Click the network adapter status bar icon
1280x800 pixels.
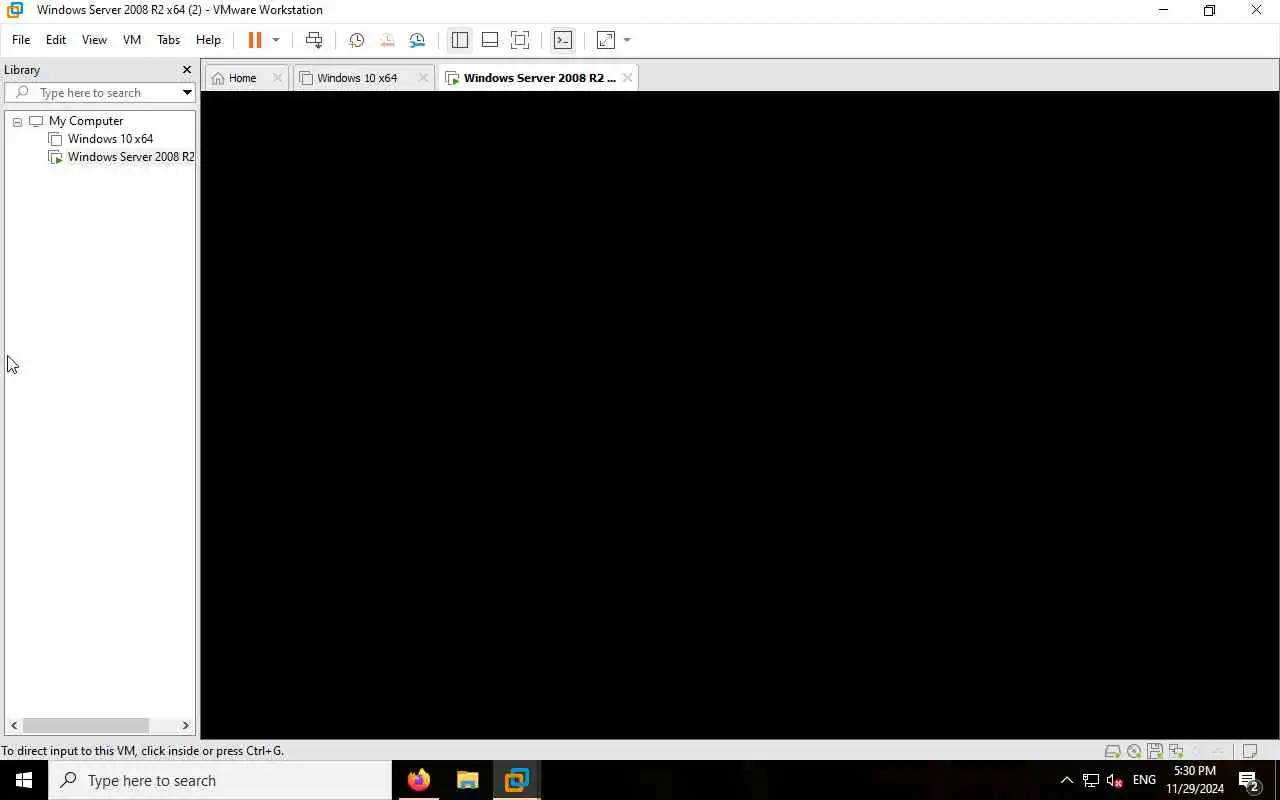(1175, 751)
